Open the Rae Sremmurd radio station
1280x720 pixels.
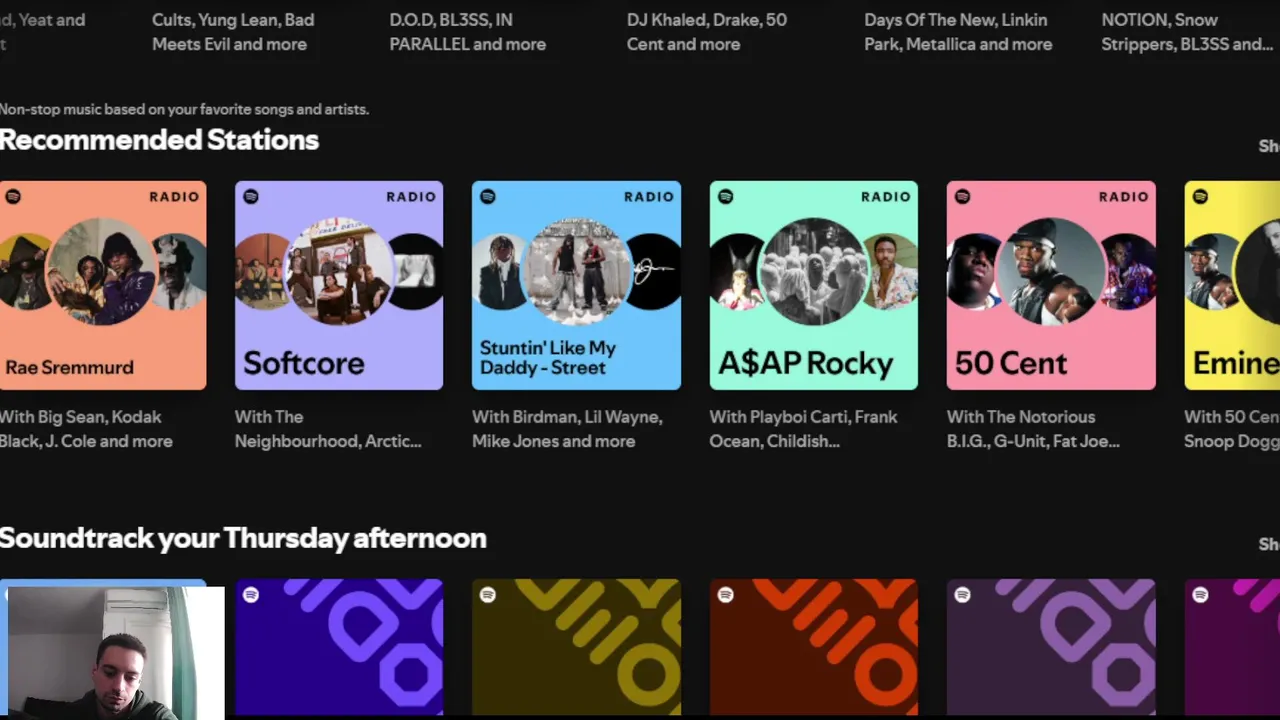(x=103, y=285)
